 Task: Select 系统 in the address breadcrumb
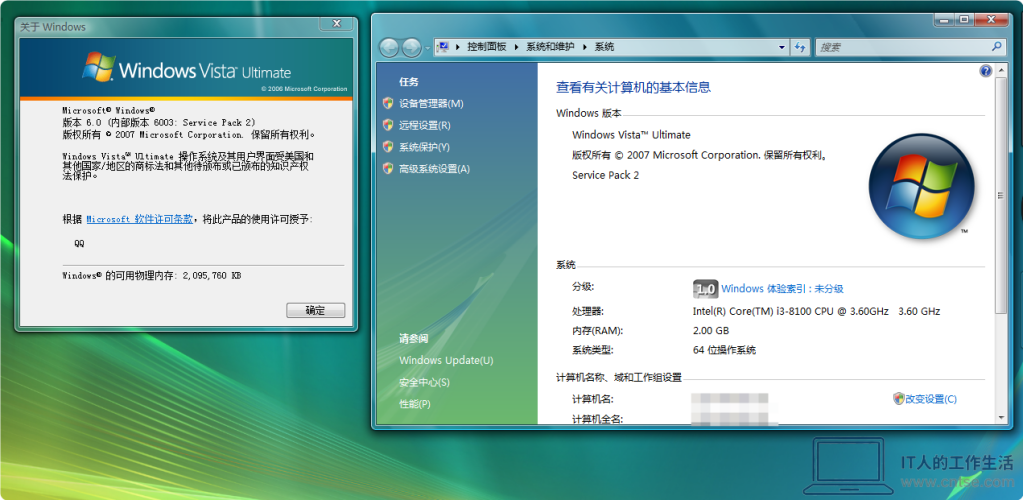(605, 47)
